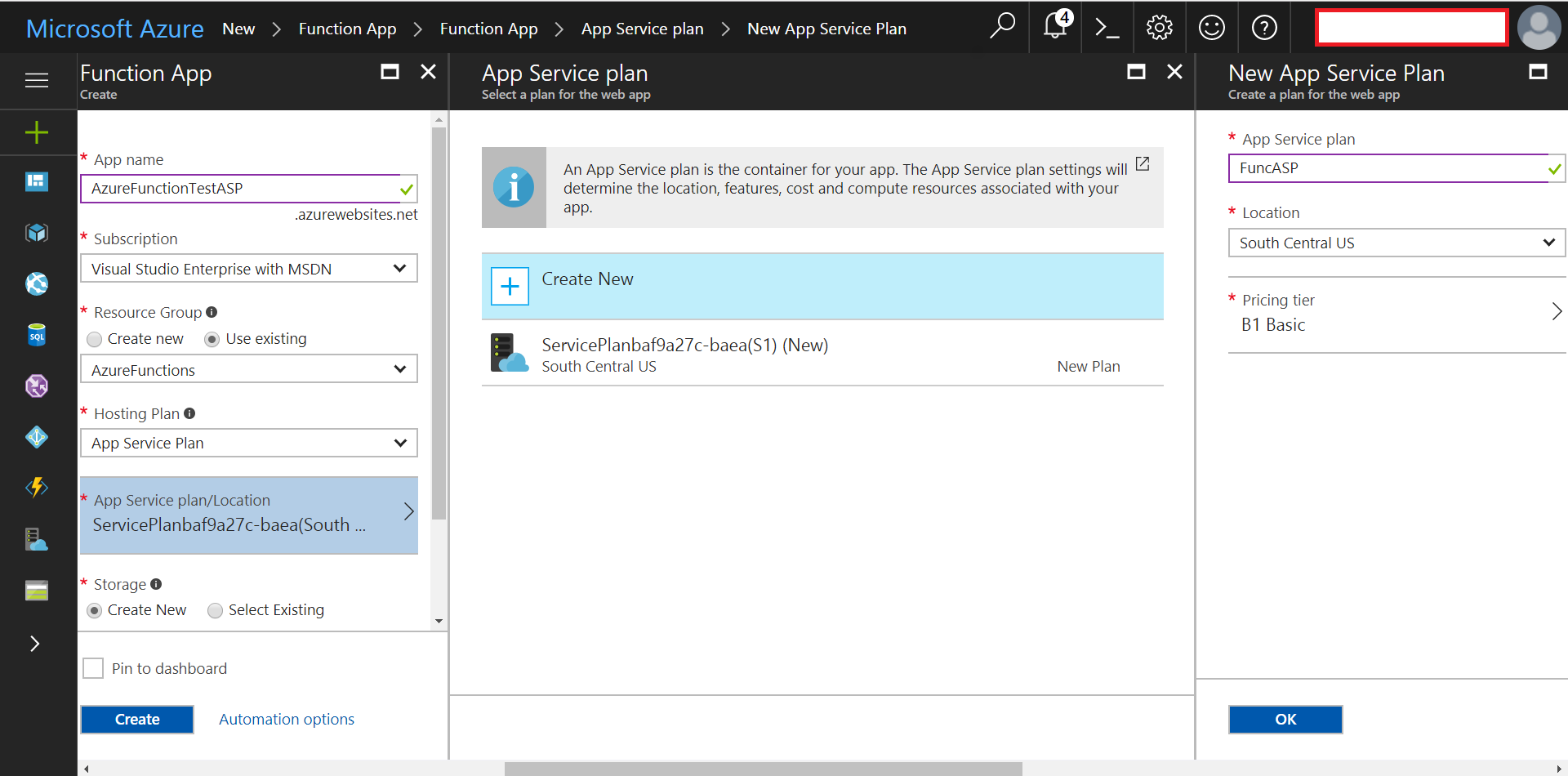Image resolution: width=1568 pixels, height=776 pixels.
Task: Open external link icon in info box
Action: tap(1143, 164)
